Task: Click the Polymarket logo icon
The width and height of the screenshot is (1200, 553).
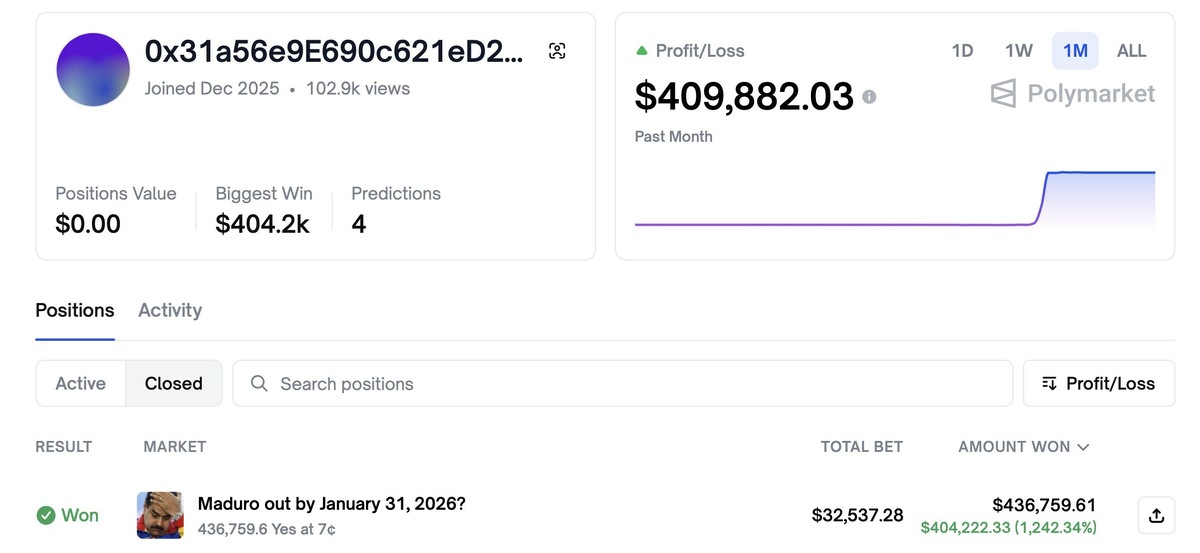Action: pyautogui.click(x=1003, y=94)
